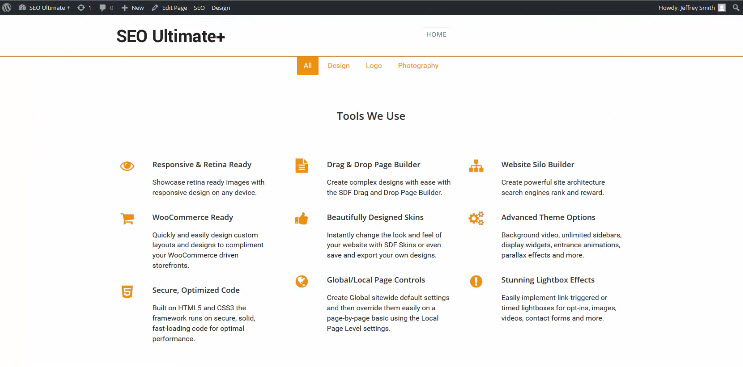The image size is (743, 367).
Task: Click the thumbs-up icon beside Beautifully Designed Skins
Action: pyautogui.click(x=301, y=218)
